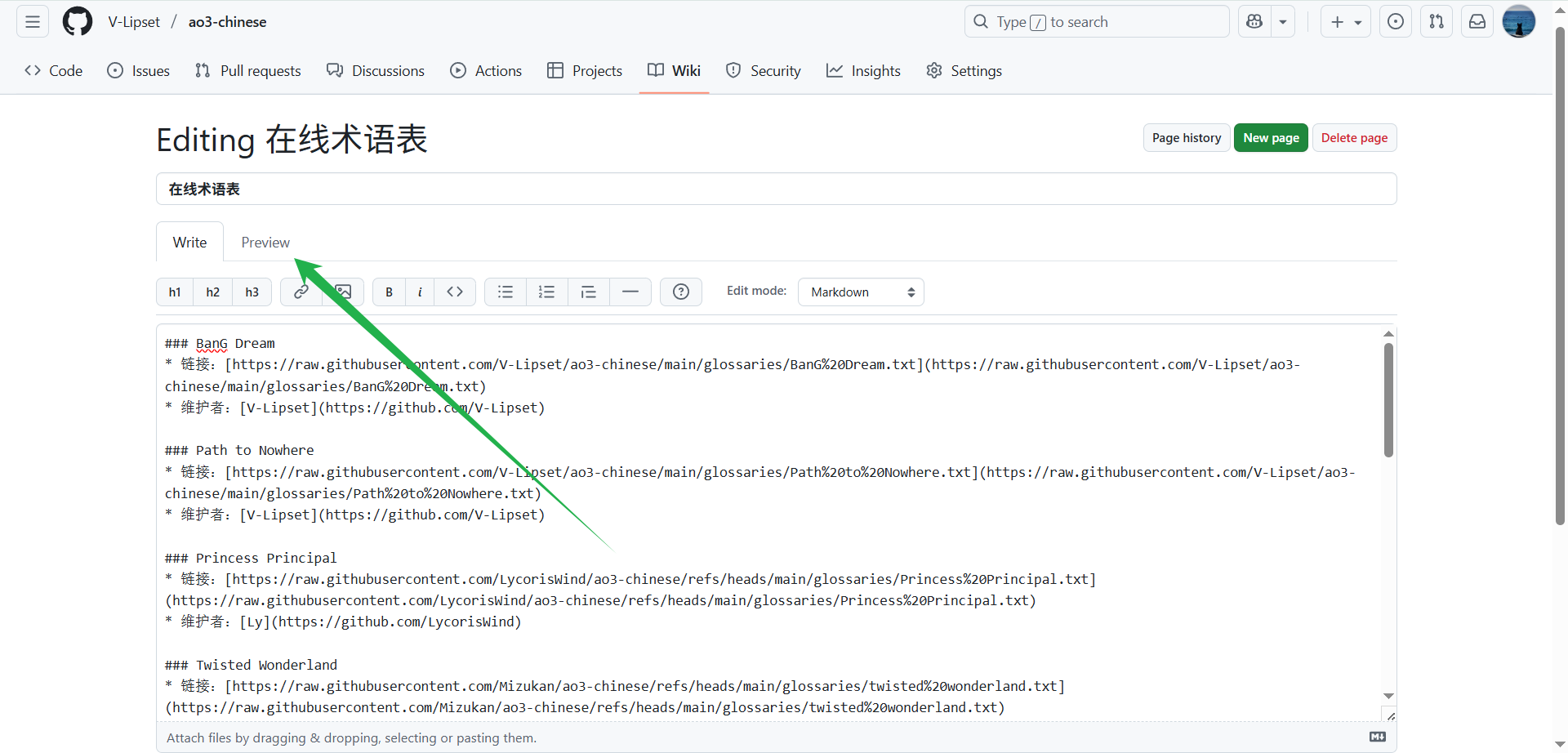Click the green New page button
Screen dimensions: 1568x753
[1271, 138]
